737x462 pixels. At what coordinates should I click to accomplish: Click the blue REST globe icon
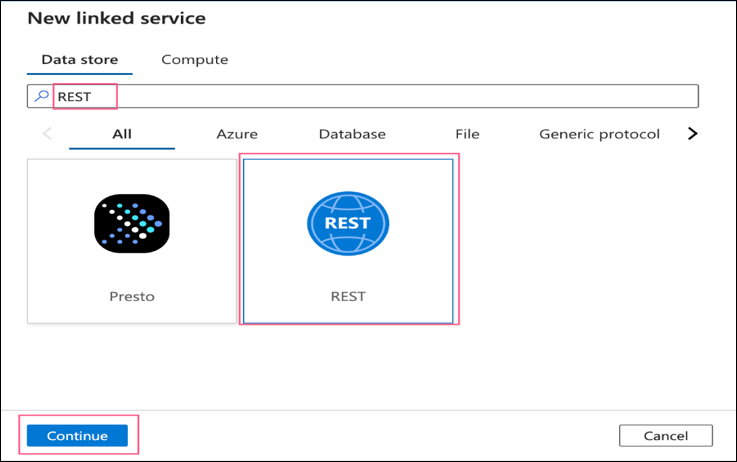[x=348, y=223]
